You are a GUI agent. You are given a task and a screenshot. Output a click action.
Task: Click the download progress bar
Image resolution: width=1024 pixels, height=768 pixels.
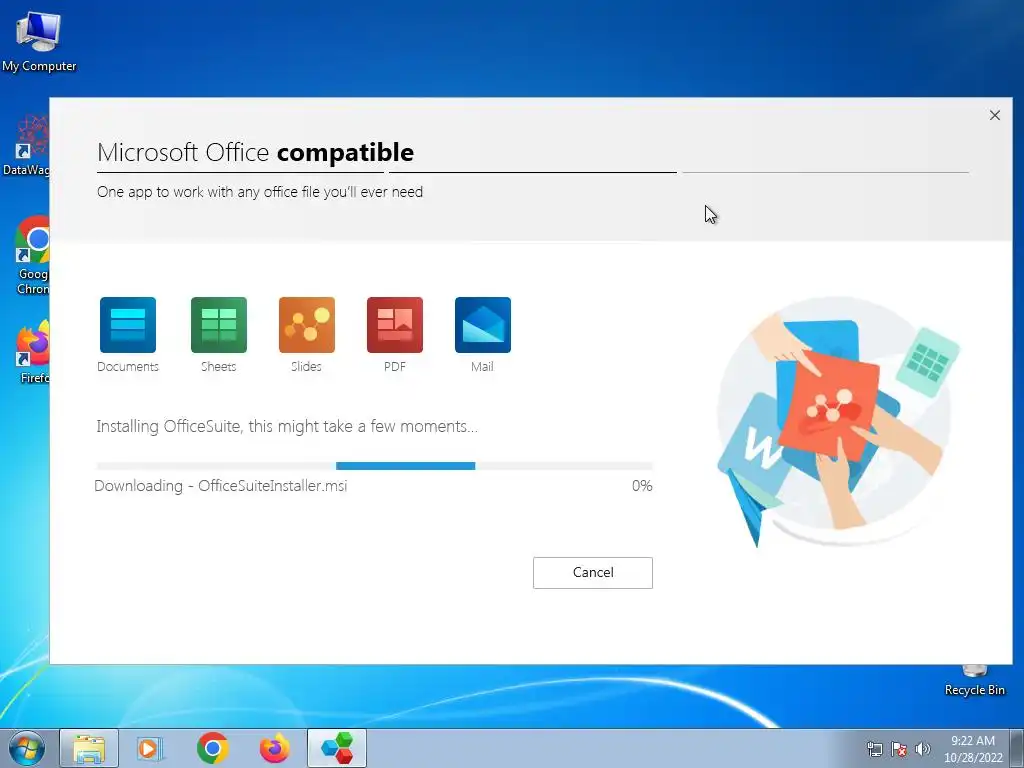(374, 466)
